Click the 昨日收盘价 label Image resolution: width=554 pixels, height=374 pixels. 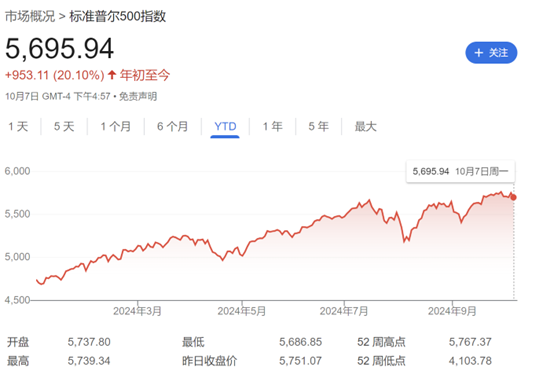pyautogui.click(x=210, y=361)
